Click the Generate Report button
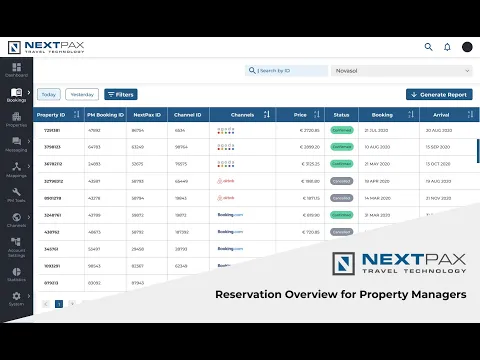The image size is (480, 360). tap(439, 95)
